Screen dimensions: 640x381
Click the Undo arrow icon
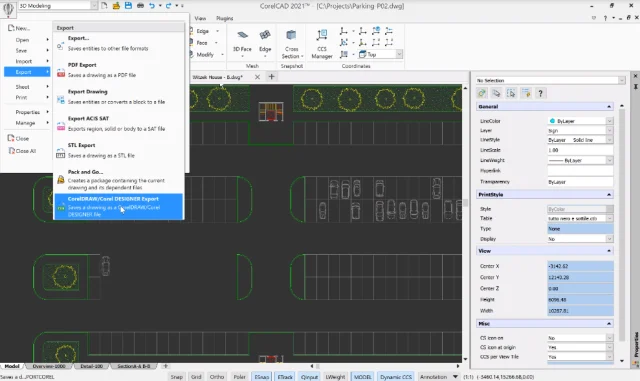pyautogui.click(x=152, y=6)
